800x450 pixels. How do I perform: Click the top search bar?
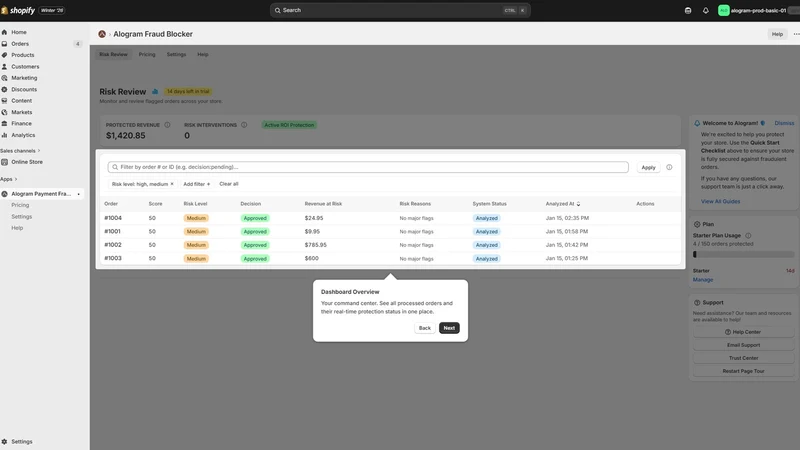click(x=400, y=10)
